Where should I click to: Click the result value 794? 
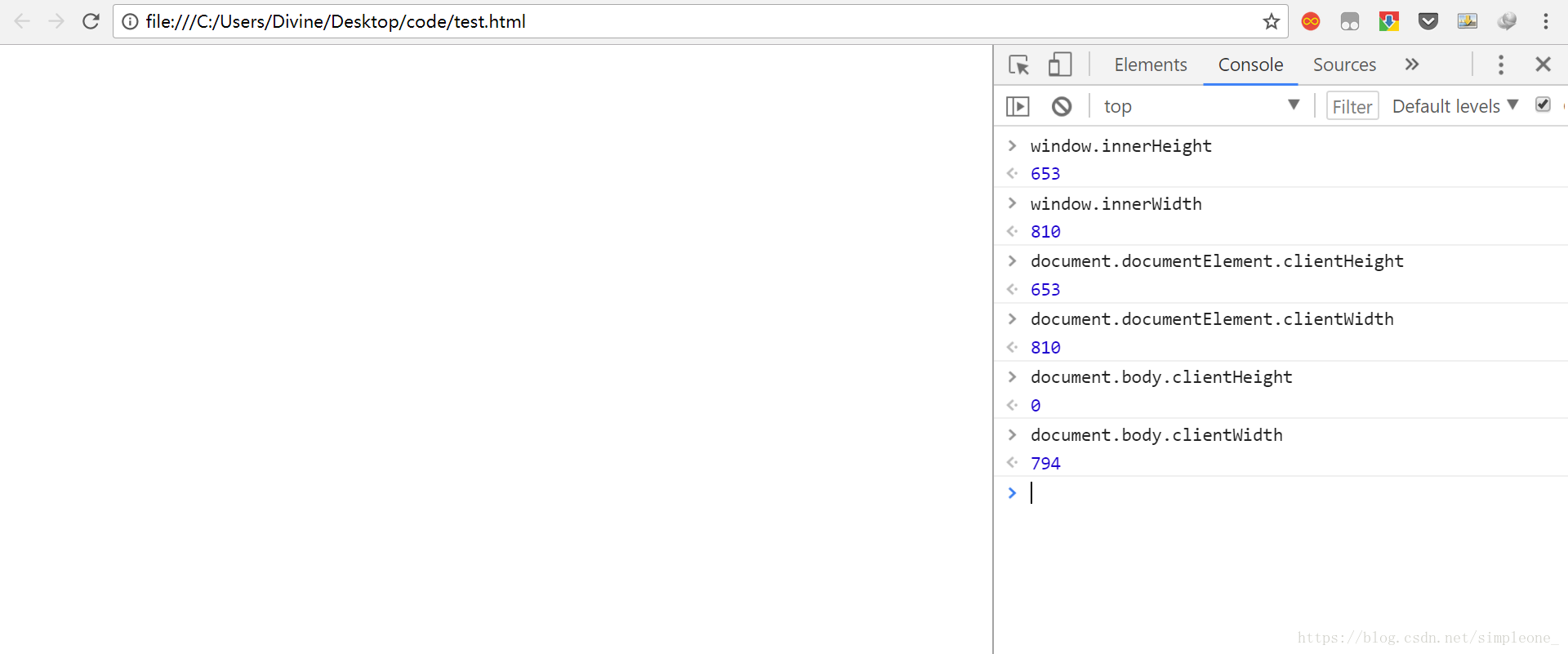tap(1045, 464)
